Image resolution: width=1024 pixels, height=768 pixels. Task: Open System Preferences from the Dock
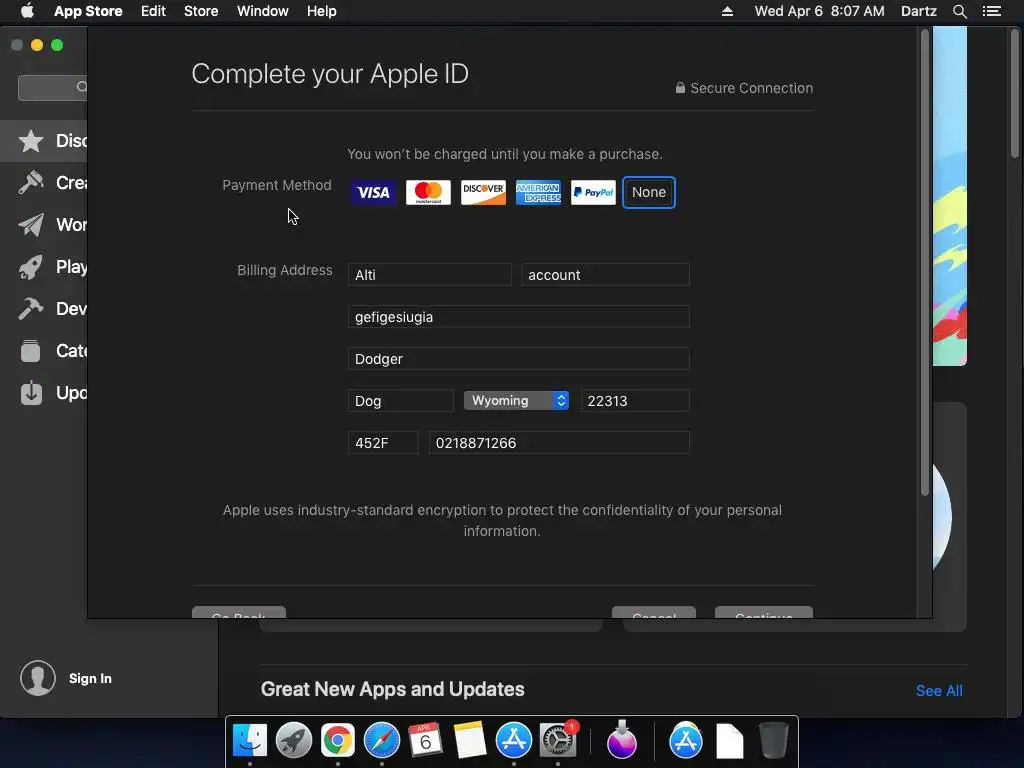557,741
